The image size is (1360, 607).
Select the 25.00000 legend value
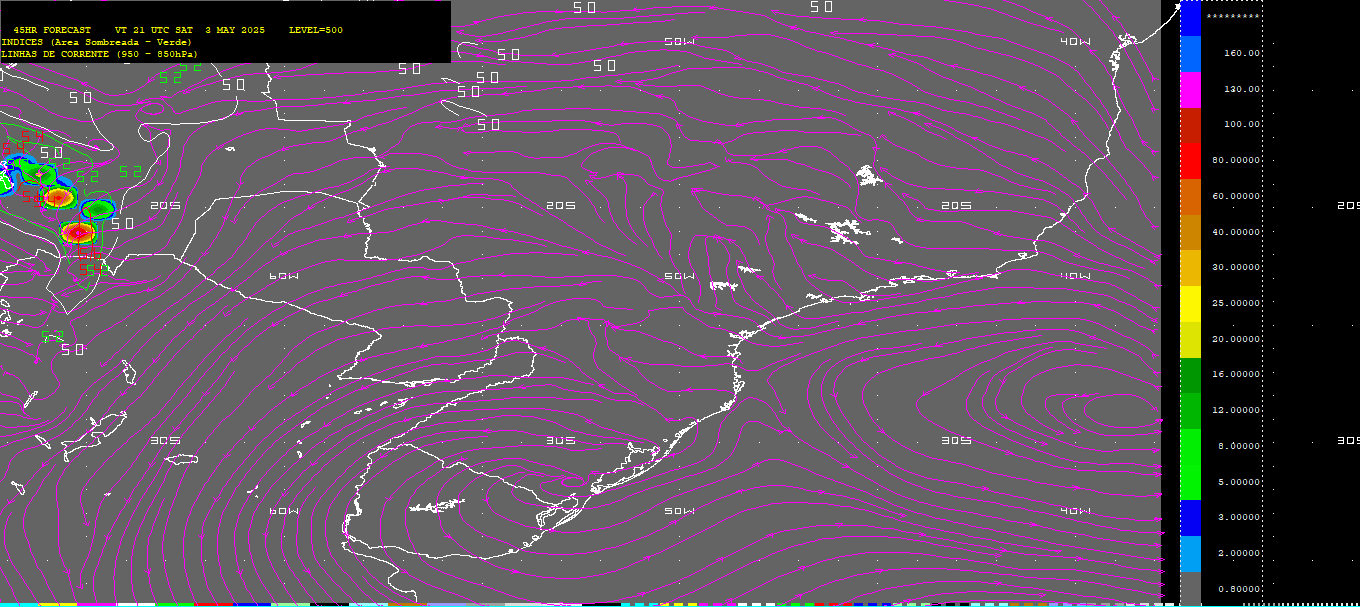click(x=1236, y=303)
